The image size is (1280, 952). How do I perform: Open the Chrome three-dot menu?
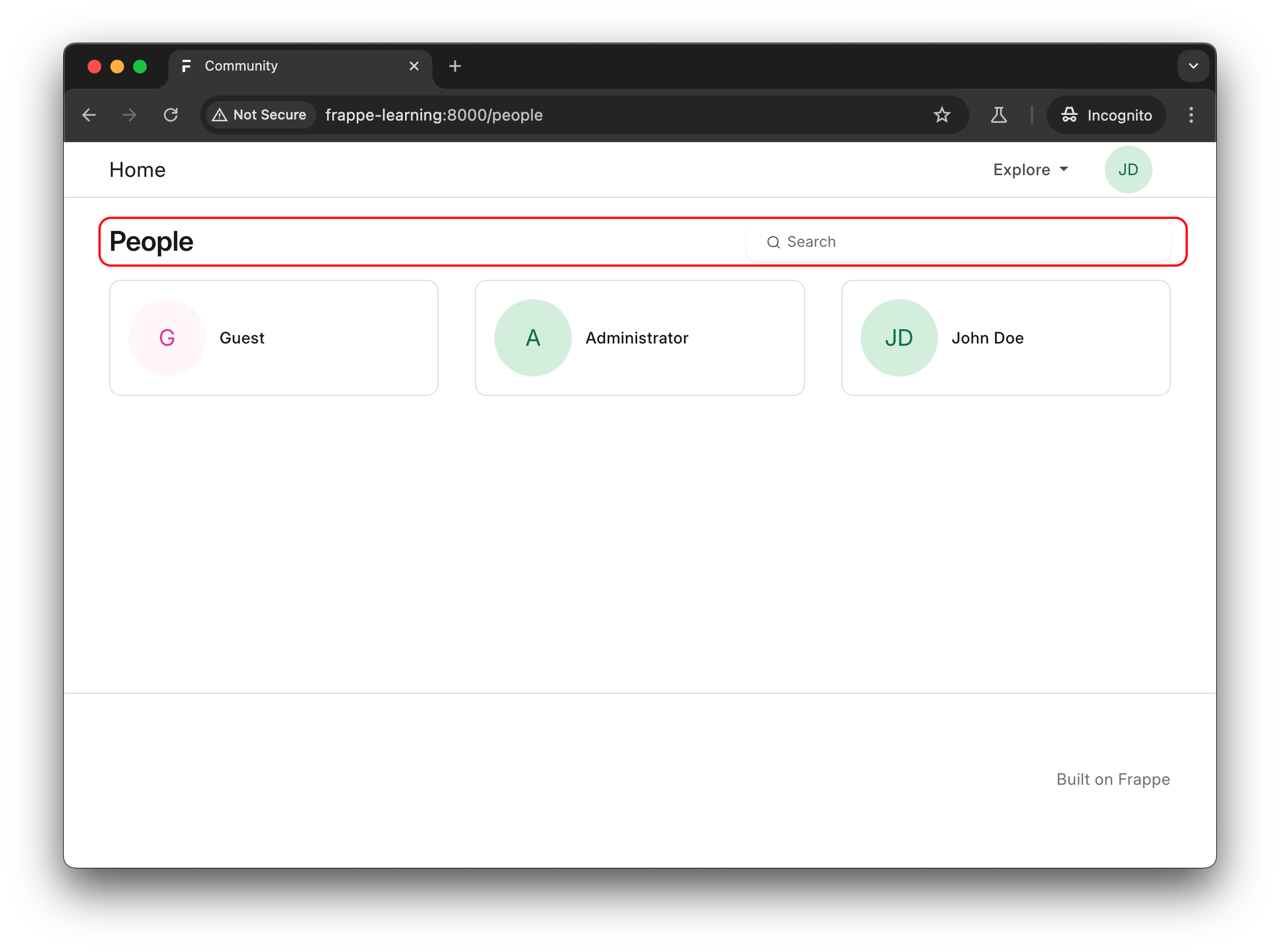click(x=1191, y=115)
